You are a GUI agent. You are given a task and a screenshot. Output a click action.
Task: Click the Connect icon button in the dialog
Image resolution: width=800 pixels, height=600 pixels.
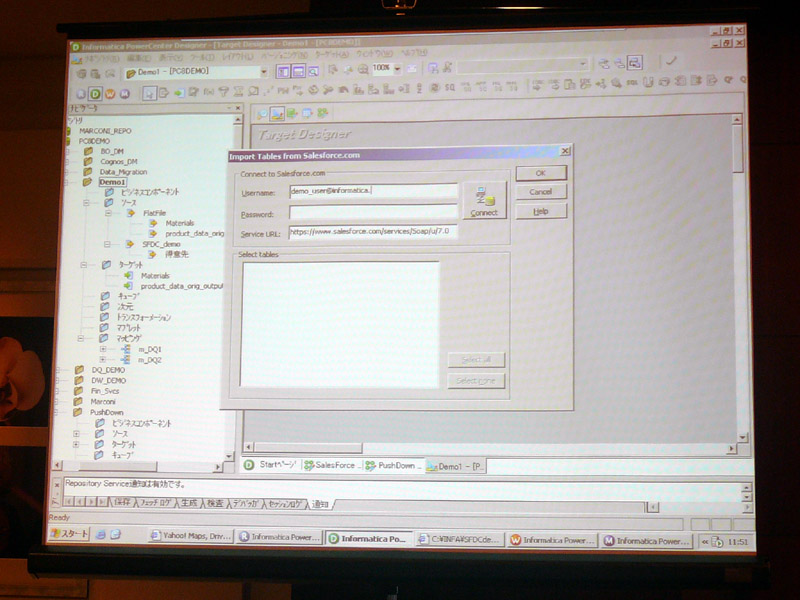tap(484, 201)
